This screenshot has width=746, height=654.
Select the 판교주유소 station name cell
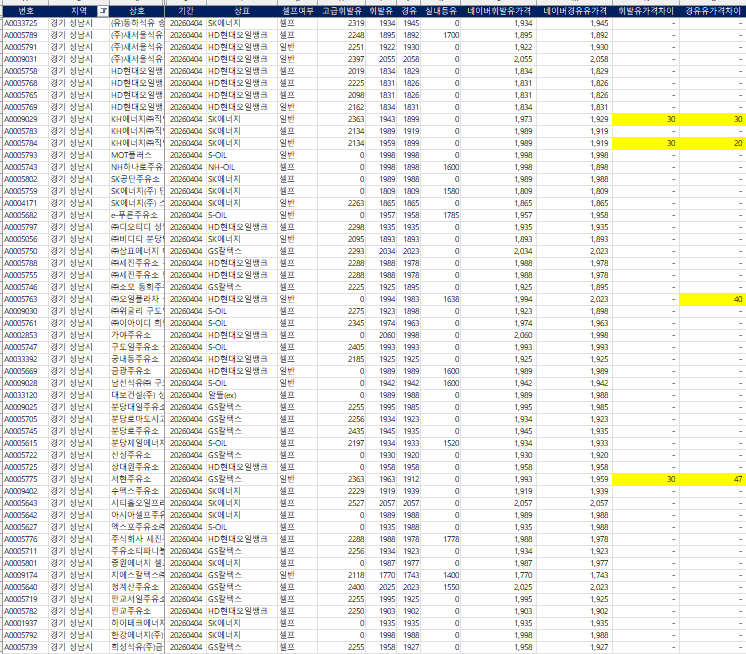click(137, 611)
